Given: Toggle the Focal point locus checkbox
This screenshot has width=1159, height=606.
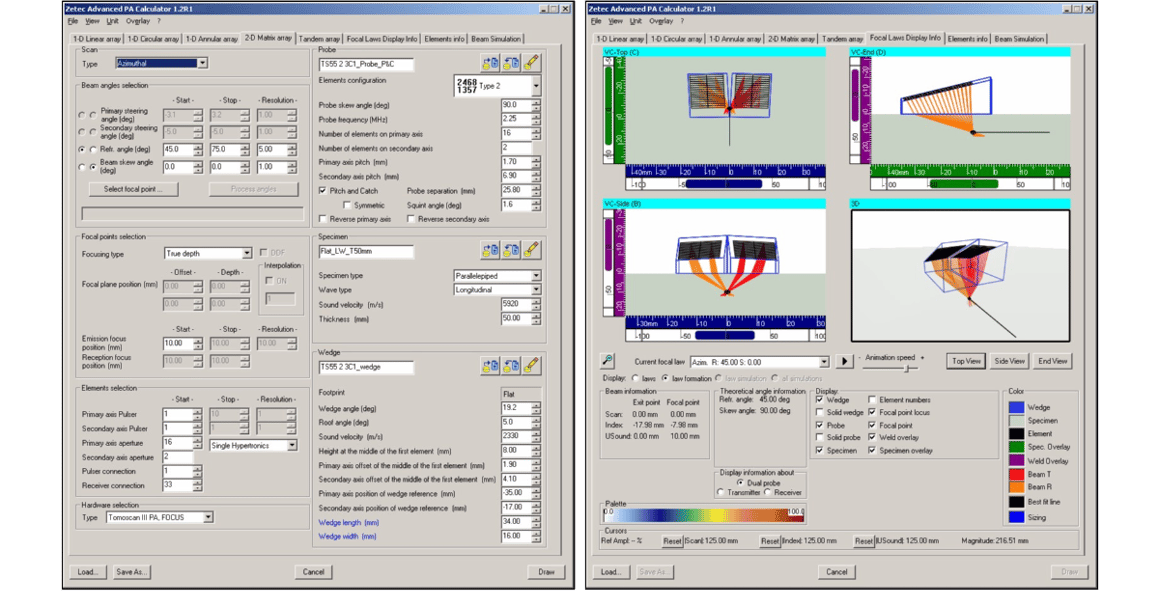Looking at the screenshot, I should 872,412.
